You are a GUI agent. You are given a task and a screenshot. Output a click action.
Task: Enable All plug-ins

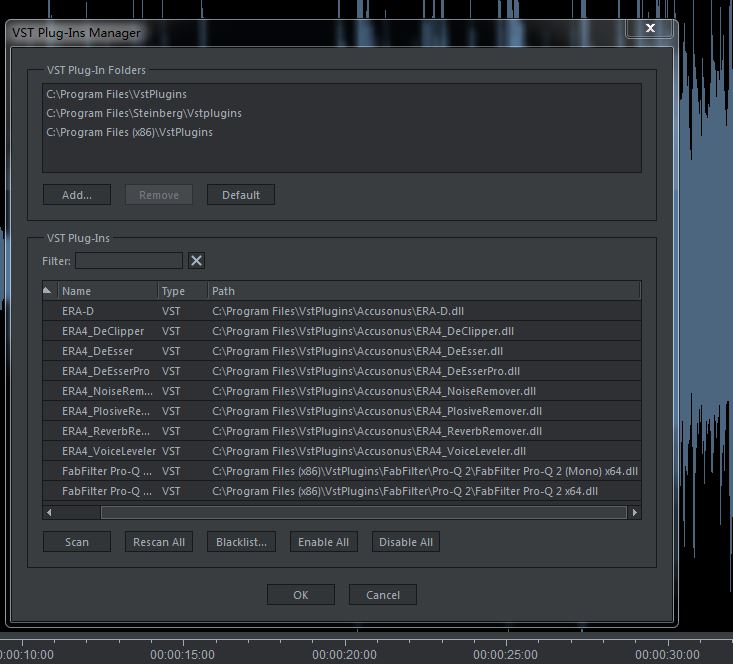pyautogui.click(x=323, y=542)
